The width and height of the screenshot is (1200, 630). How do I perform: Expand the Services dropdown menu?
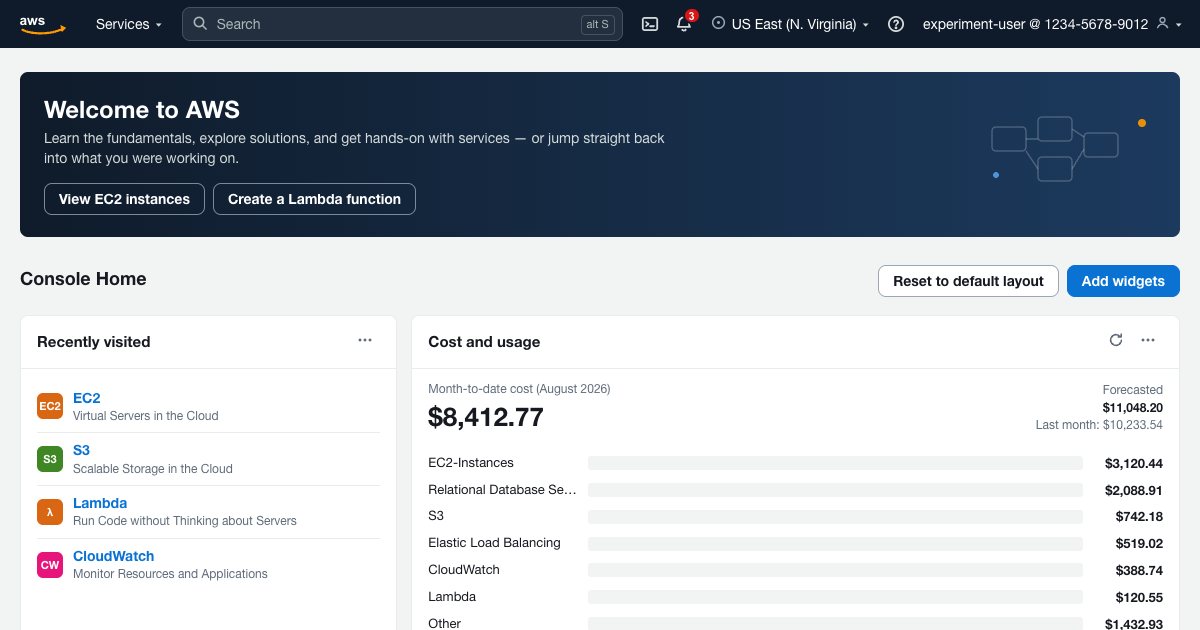(128, 24)
